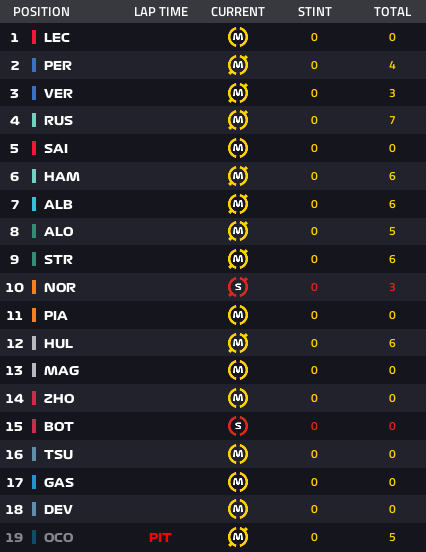Click the ALO driver name
This screenshot has height=552, width=426.
point(58,232)
